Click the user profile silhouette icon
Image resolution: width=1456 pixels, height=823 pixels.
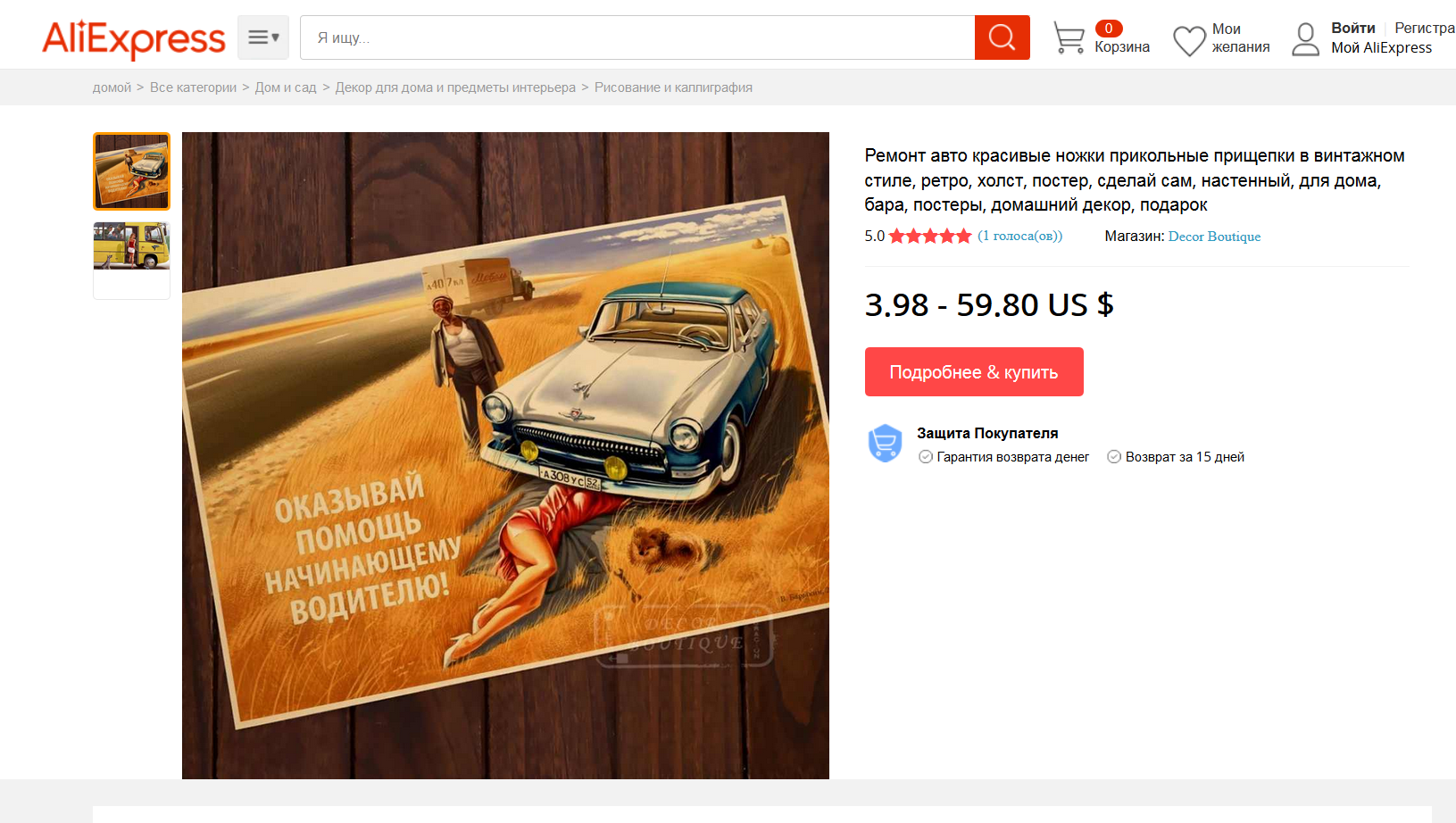click(x=1305, y=39)
